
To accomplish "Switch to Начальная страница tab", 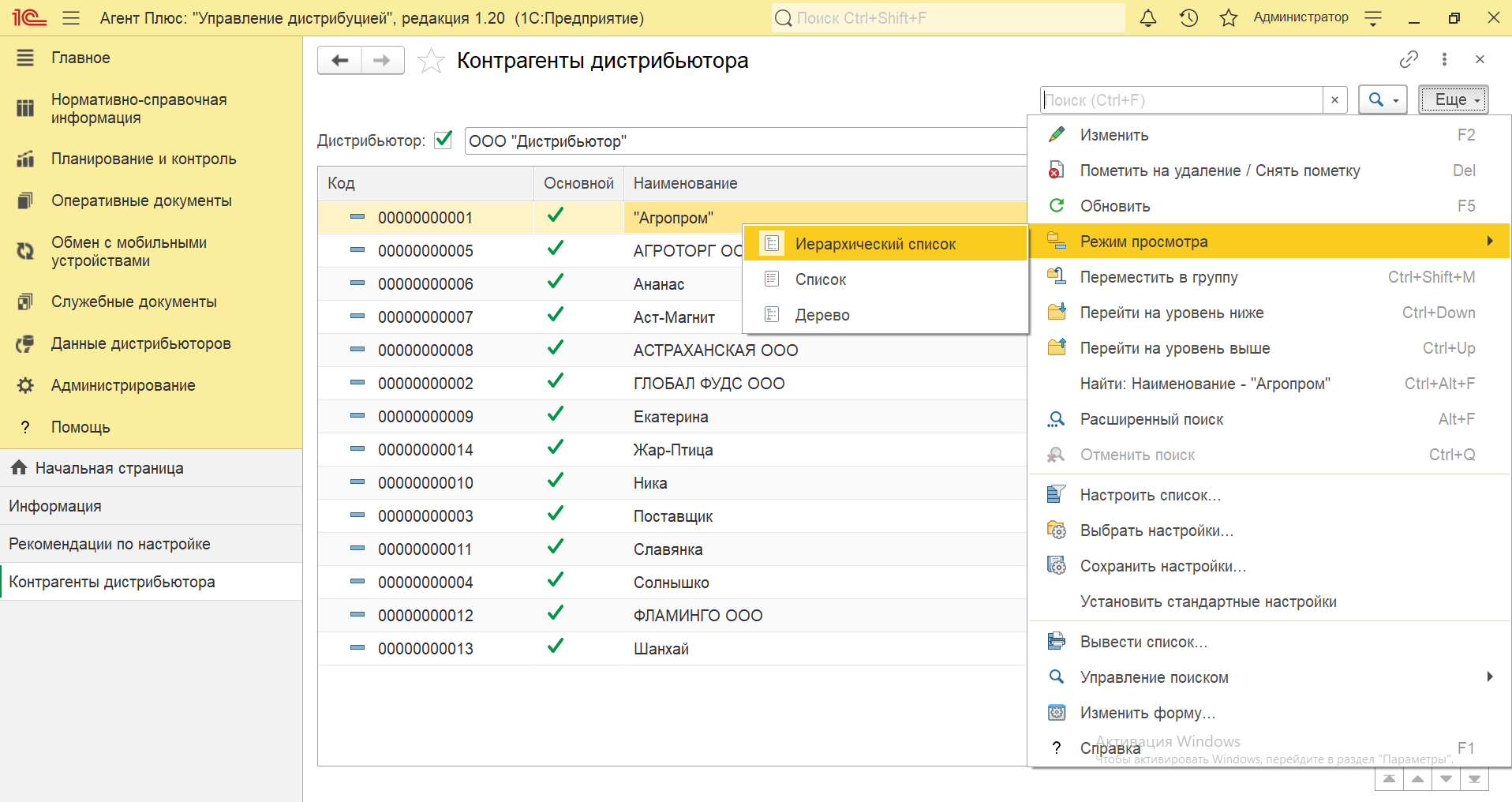I will click(151, 468).
